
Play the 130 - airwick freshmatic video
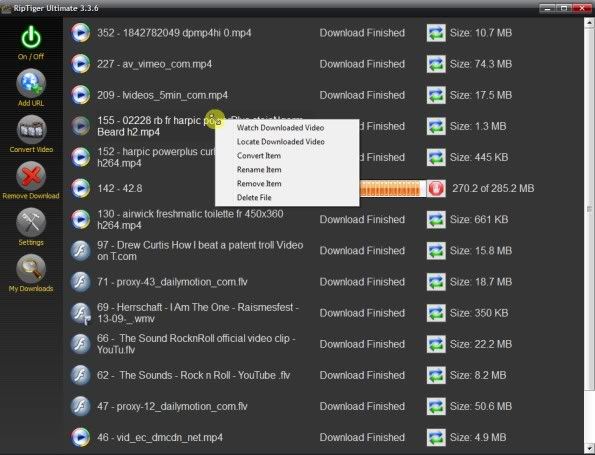click(x=80, y=219)
